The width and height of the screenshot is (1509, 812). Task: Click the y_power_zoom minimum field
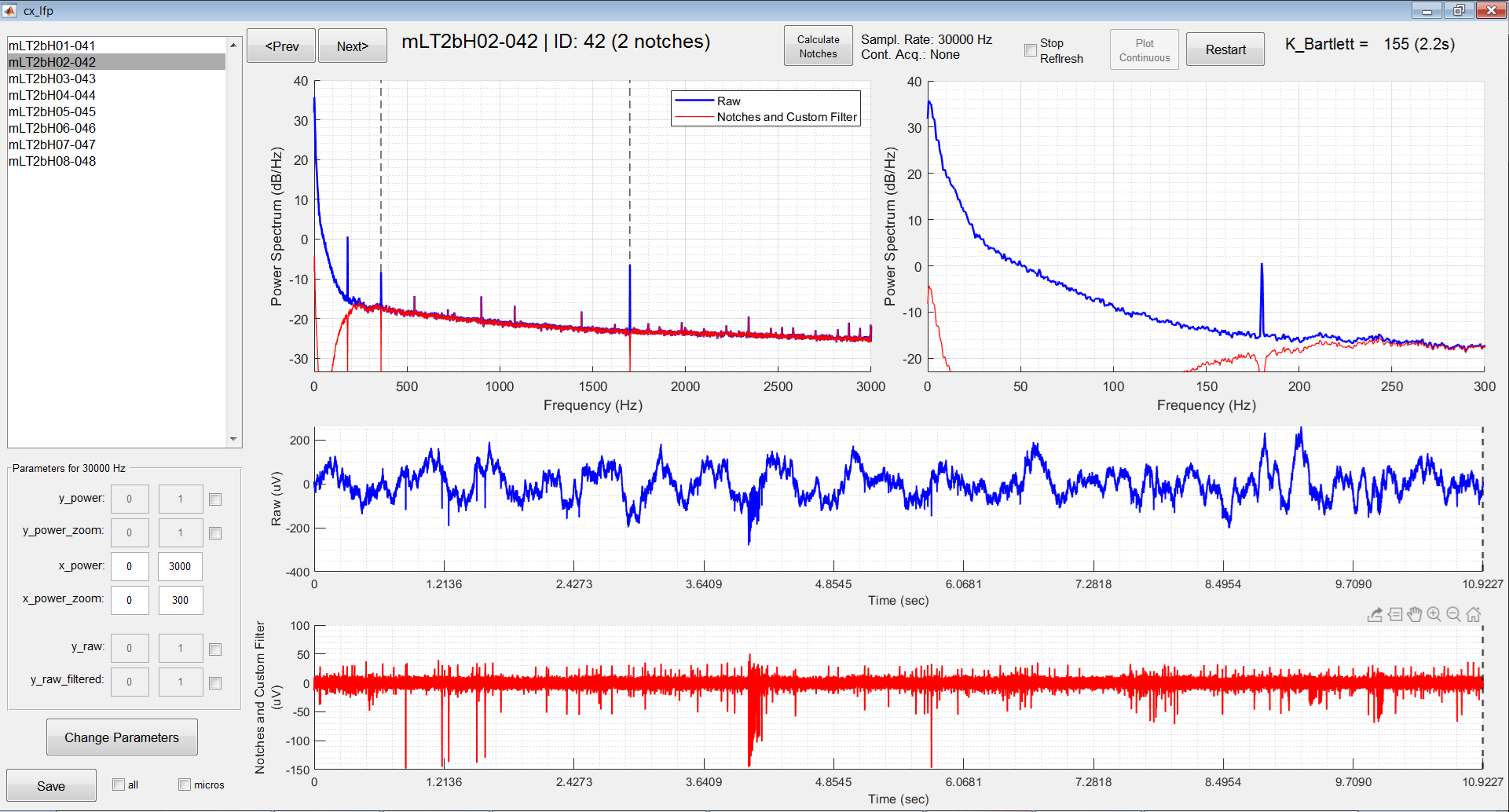tap(130, 532)
